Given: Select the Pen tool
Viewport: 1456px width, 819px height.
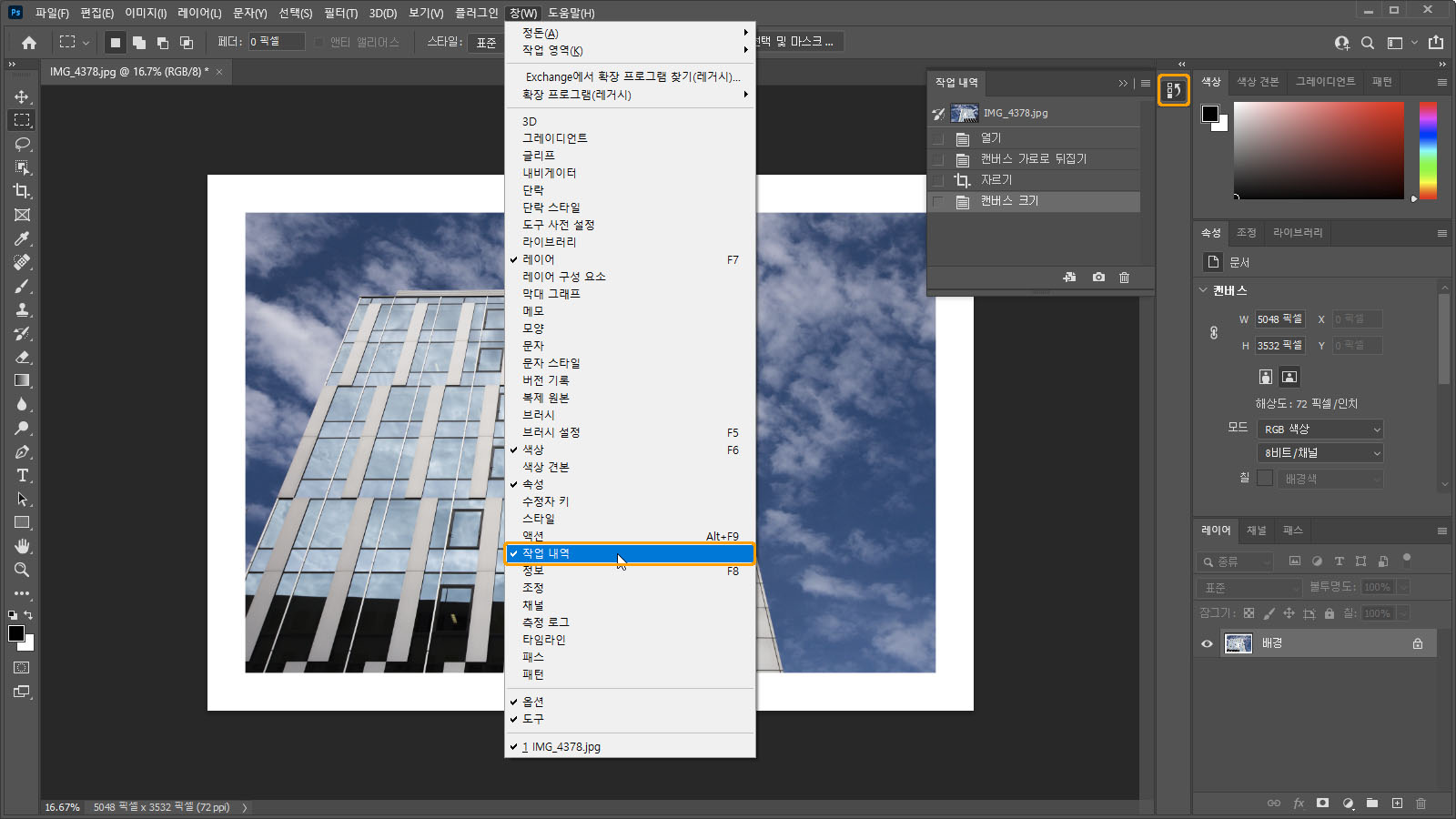Looking at the screenshot, I should click(22, 451).
